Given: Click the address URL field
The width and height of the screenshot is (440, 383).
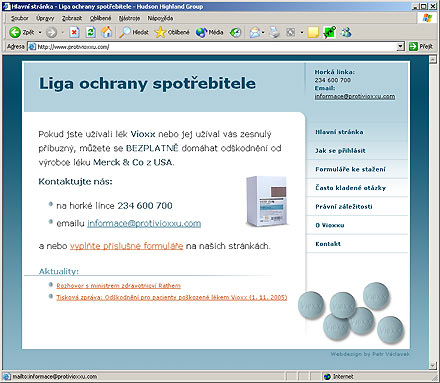Looking at the screenshot, I should (x=217, y=47).
